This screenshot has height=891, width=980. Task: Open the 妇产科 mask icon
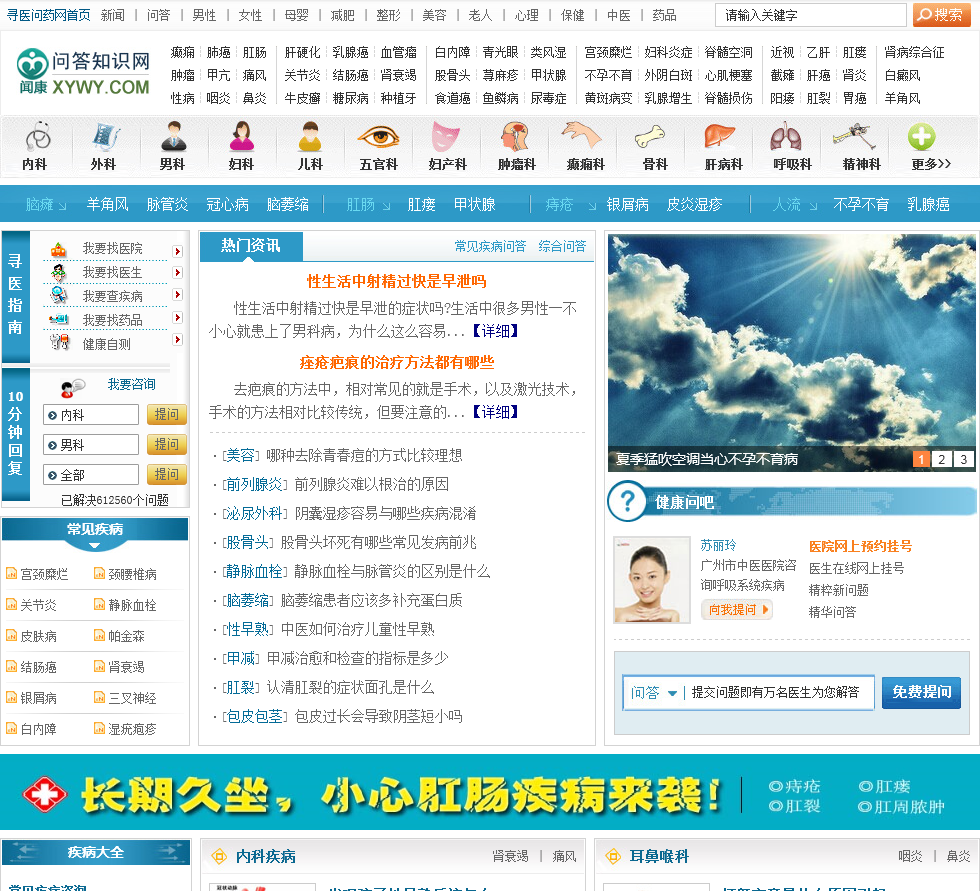[x=446, y=137]
